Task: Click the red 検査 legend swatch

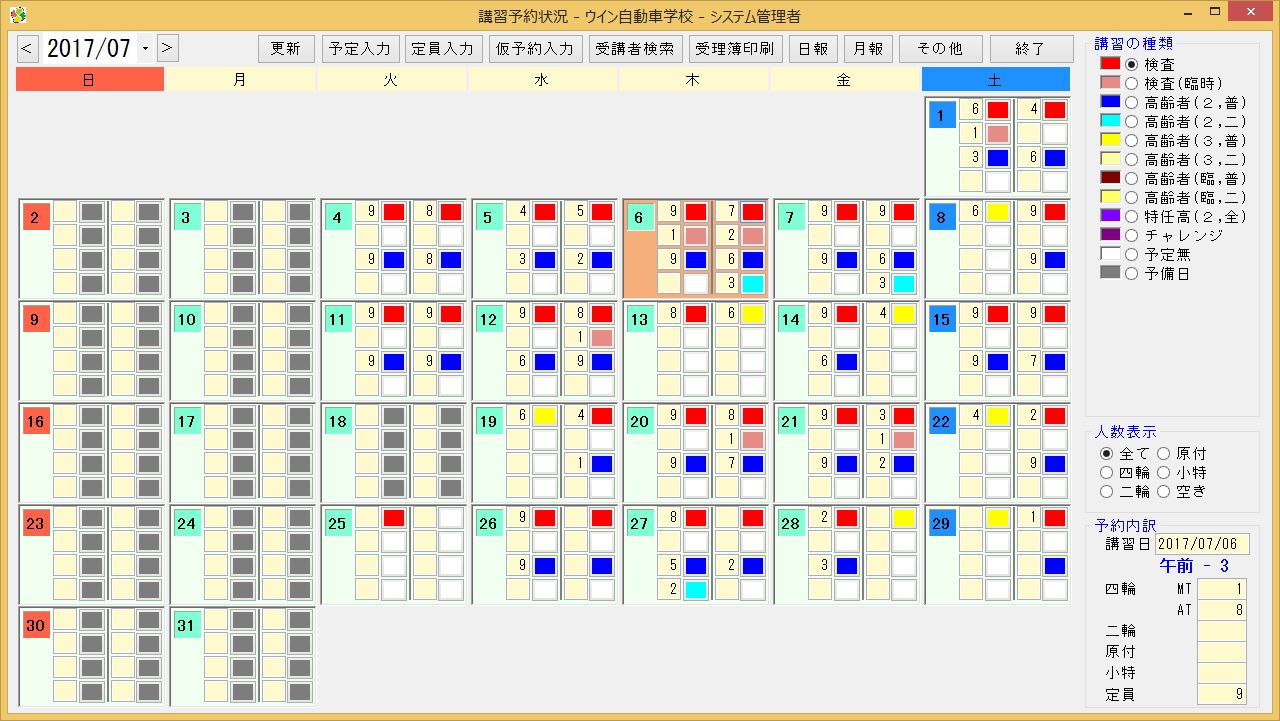Action: coord(1109,64)
